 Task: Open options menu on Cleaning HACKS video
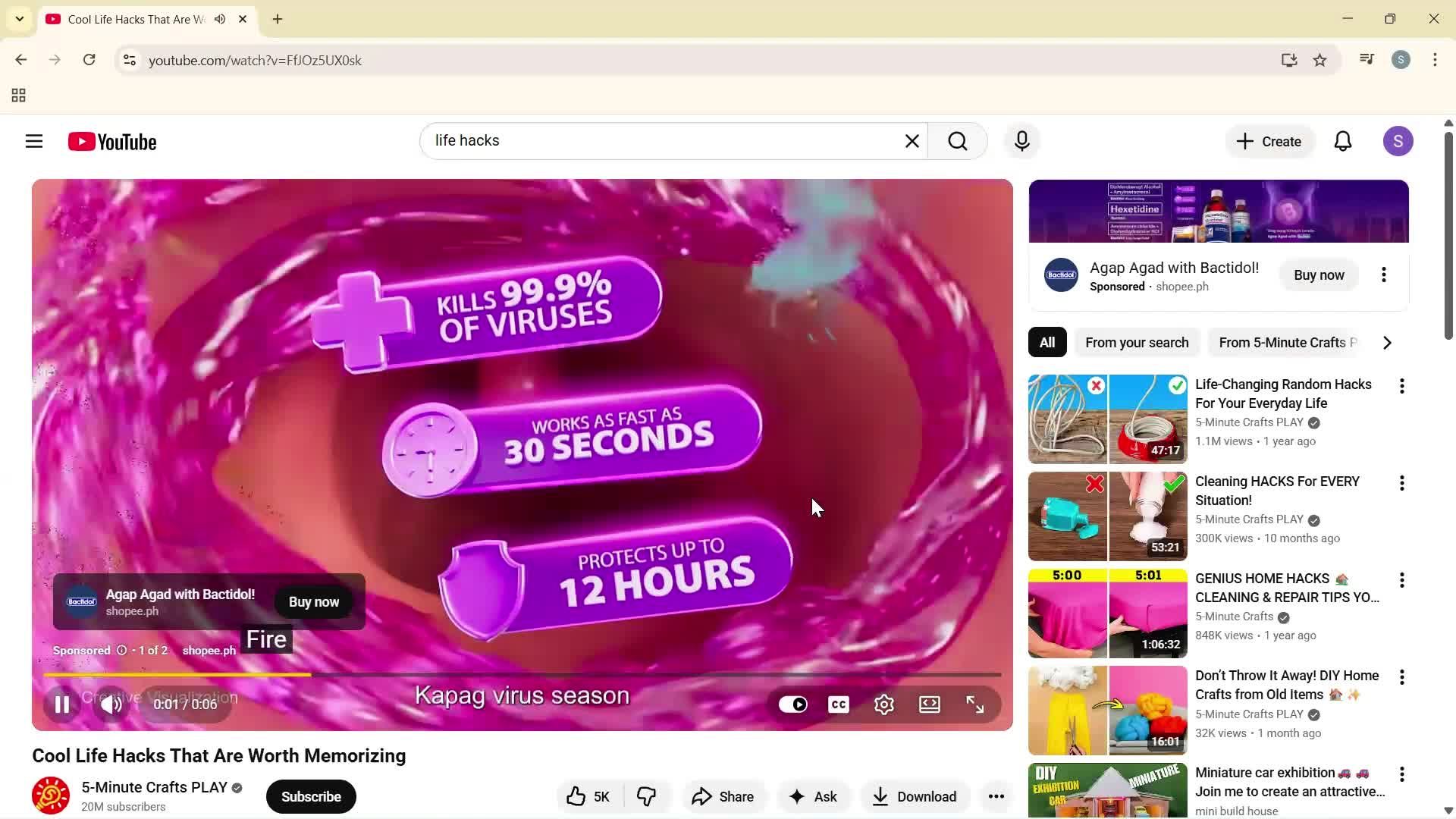tap(1401, 483)
